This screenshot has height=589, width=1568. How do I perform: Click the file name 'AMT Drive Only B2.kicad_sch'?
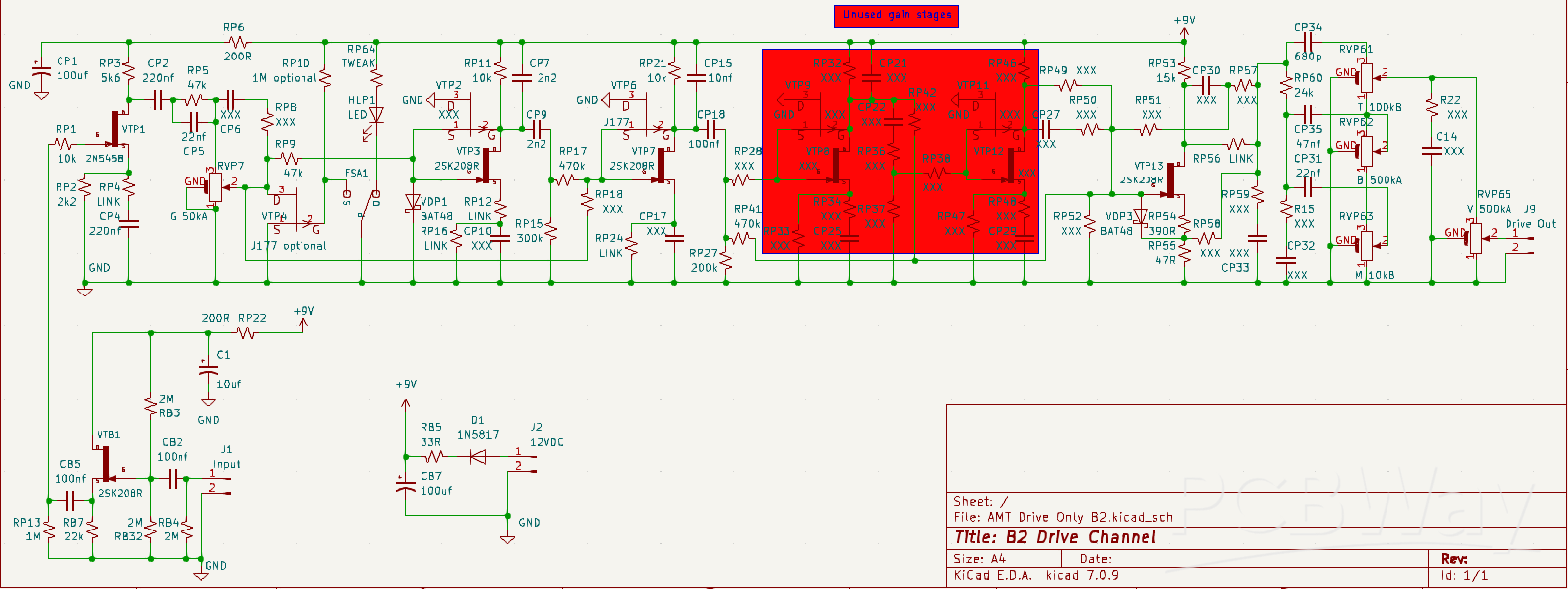click(x=1080, y=517)
